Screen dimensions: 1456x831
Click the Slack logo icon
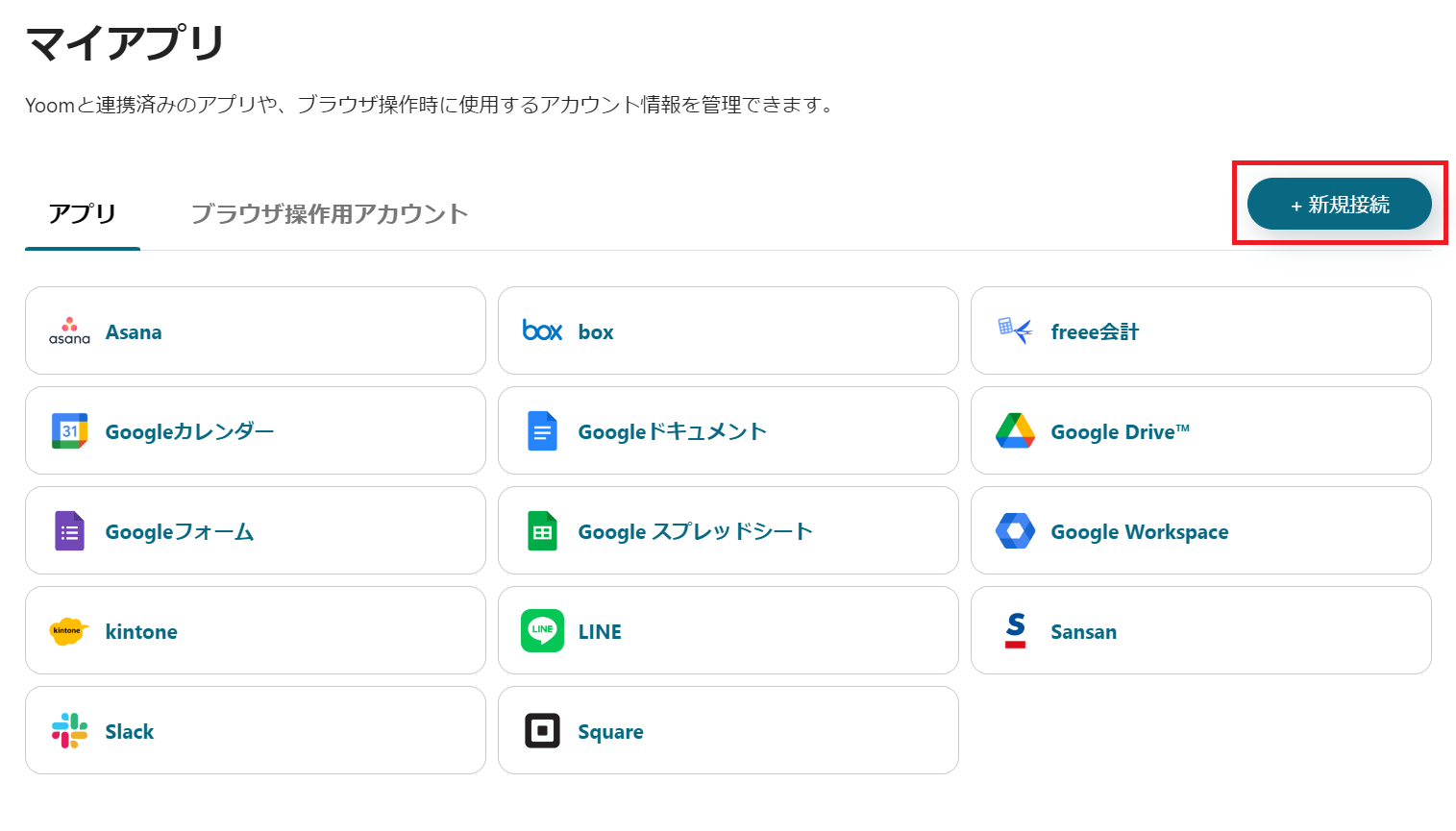(69, 731)
